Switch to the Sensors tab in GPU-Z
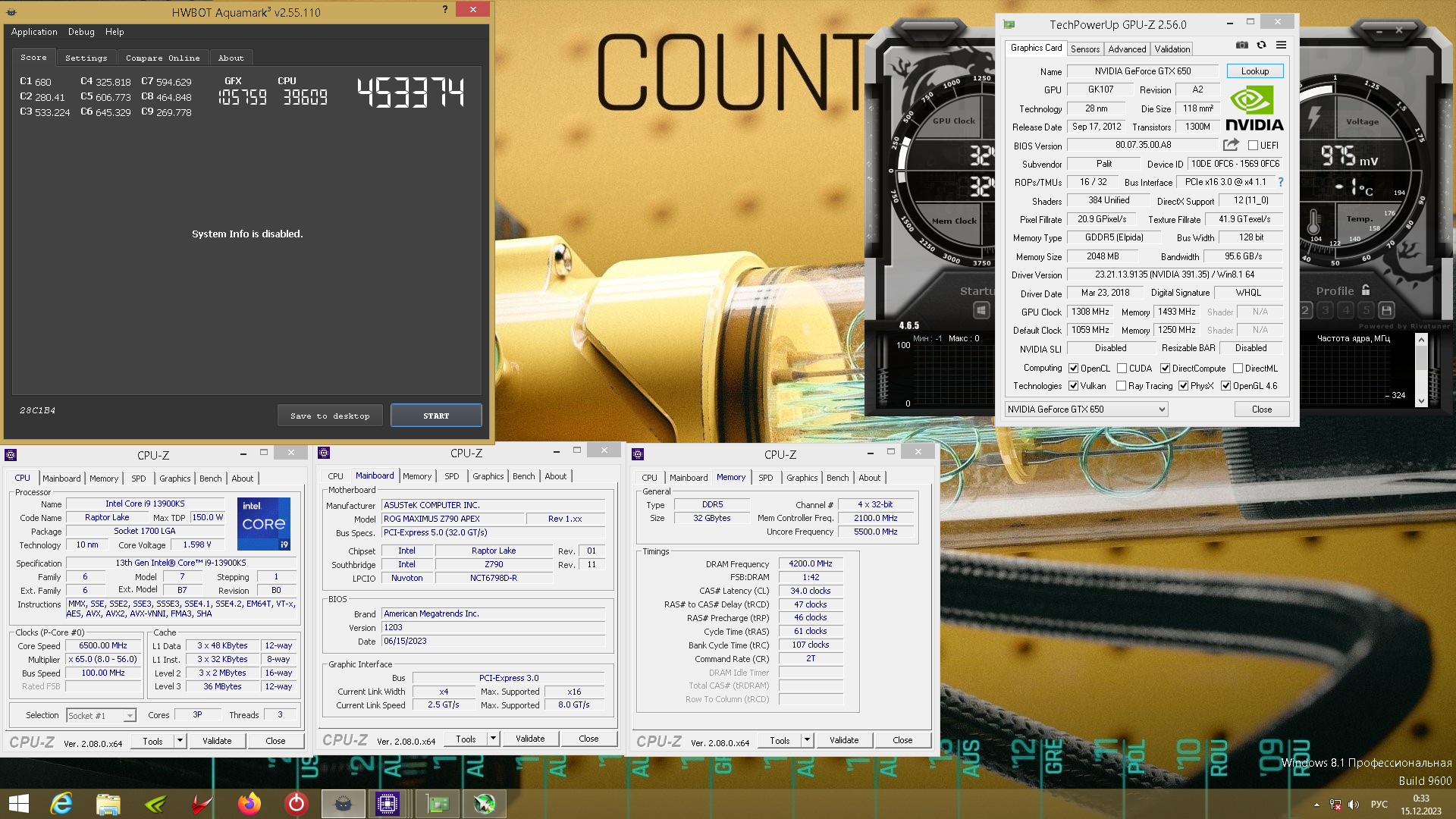The width and height of the screenshot is (1456, 819). click(x=1085, y=49)
